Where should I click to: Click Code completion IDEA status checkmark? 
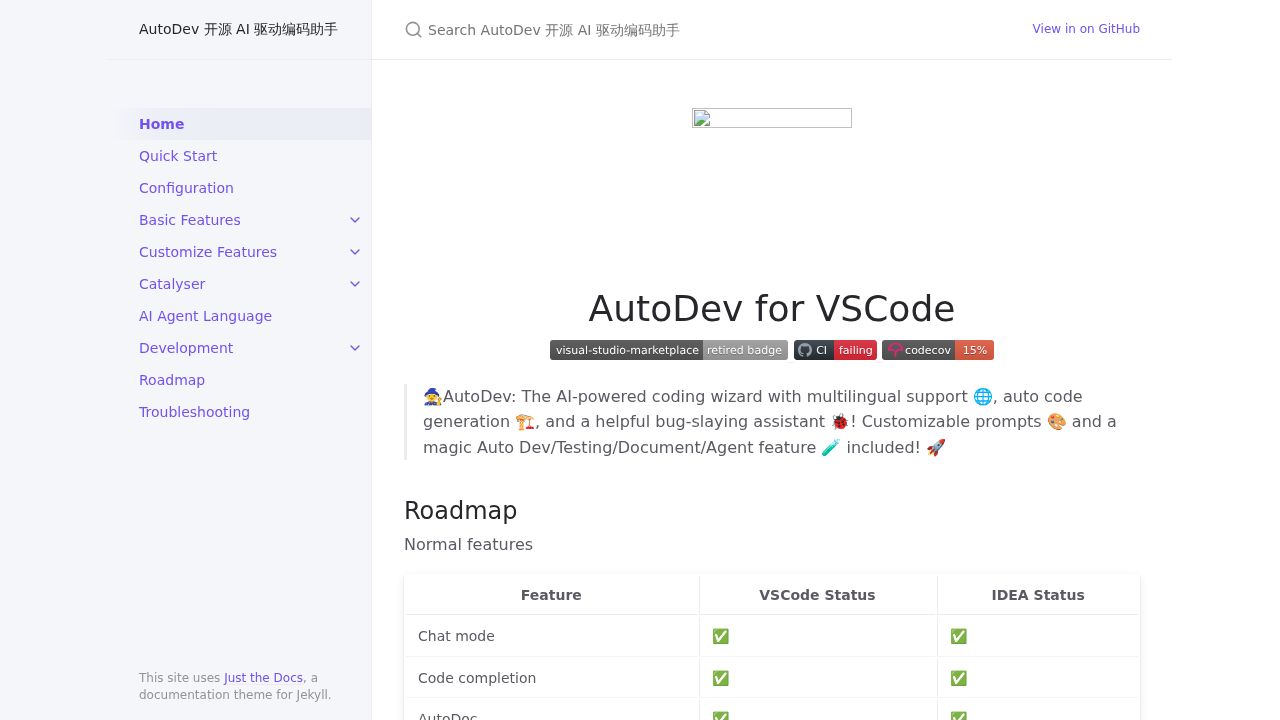pos(958,678)
